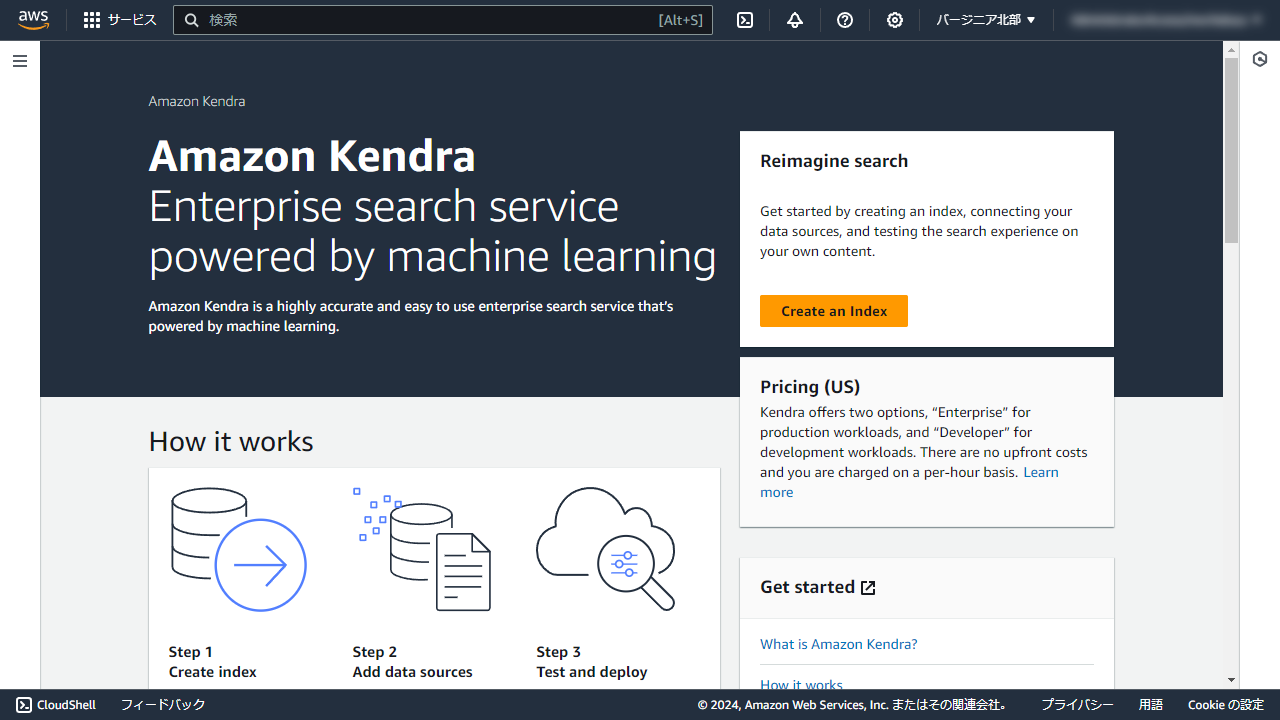
Task: Click the How it works heading
Action: [x=231, y=442]
